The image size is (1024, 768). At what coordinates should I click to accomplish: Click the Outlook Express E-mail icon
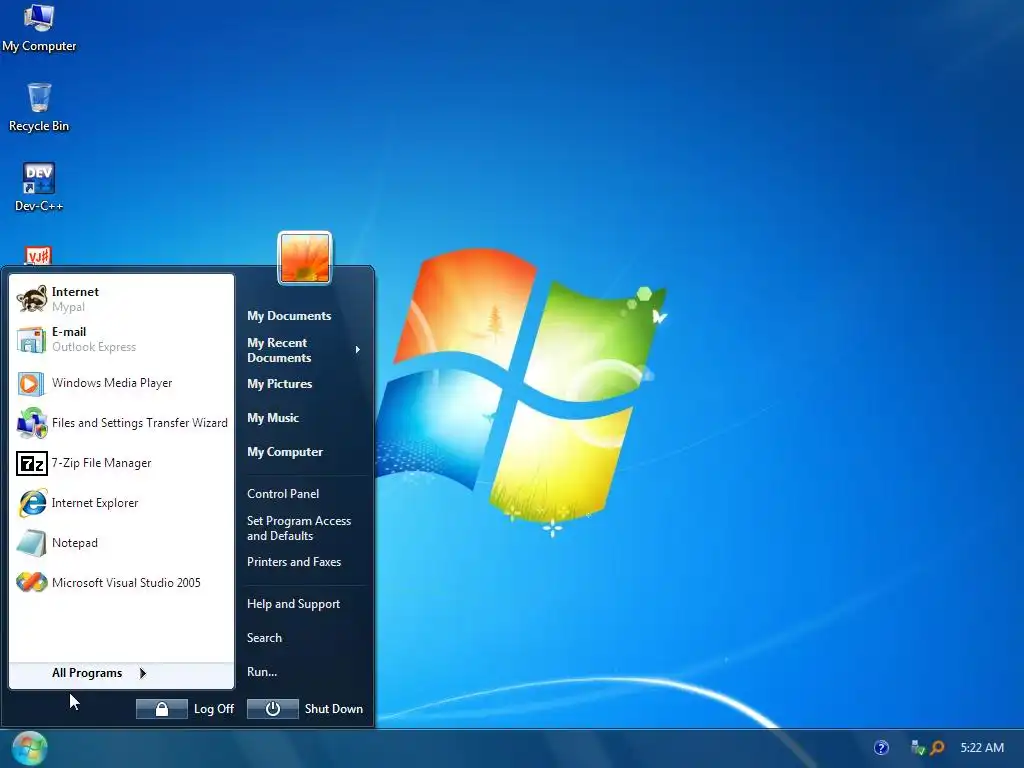tap(31, 339)
